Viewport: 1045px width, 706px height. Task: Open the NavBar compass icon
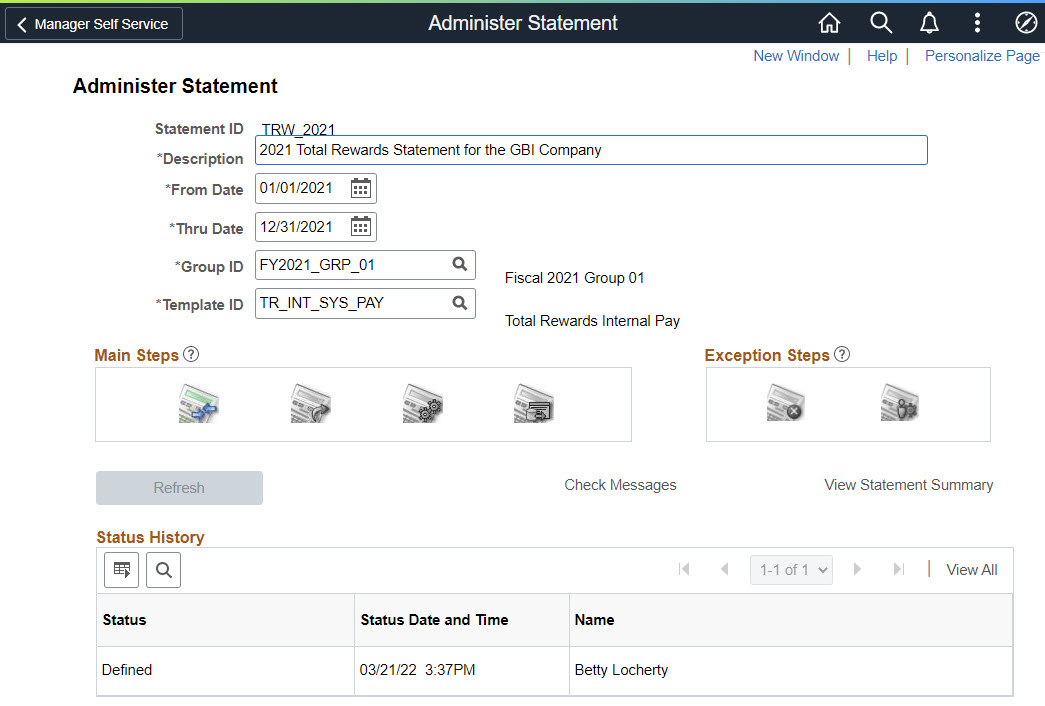point(1025,23)
